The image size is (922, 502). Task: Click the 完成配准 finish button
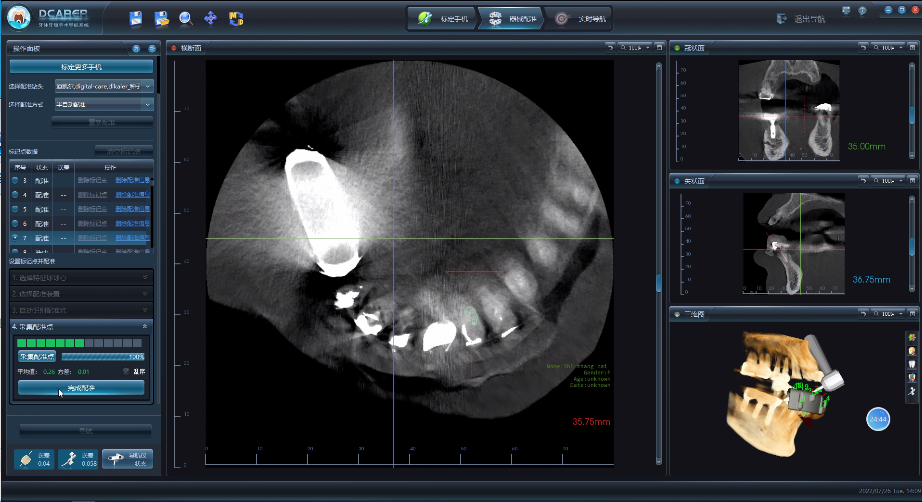81,387
